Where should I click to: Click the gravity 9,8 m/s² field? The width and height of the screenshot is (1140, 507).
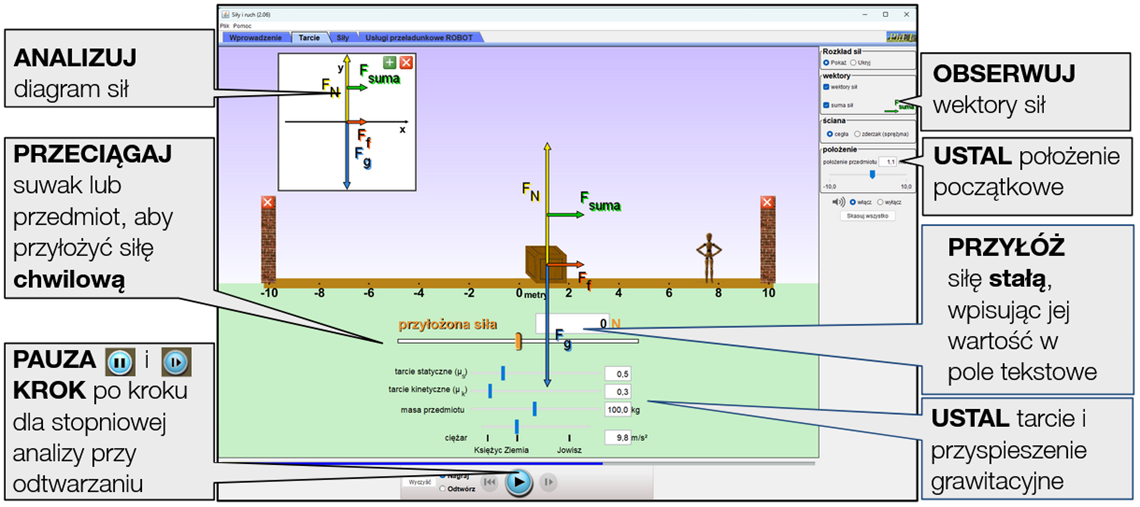[x=617, y=437]
